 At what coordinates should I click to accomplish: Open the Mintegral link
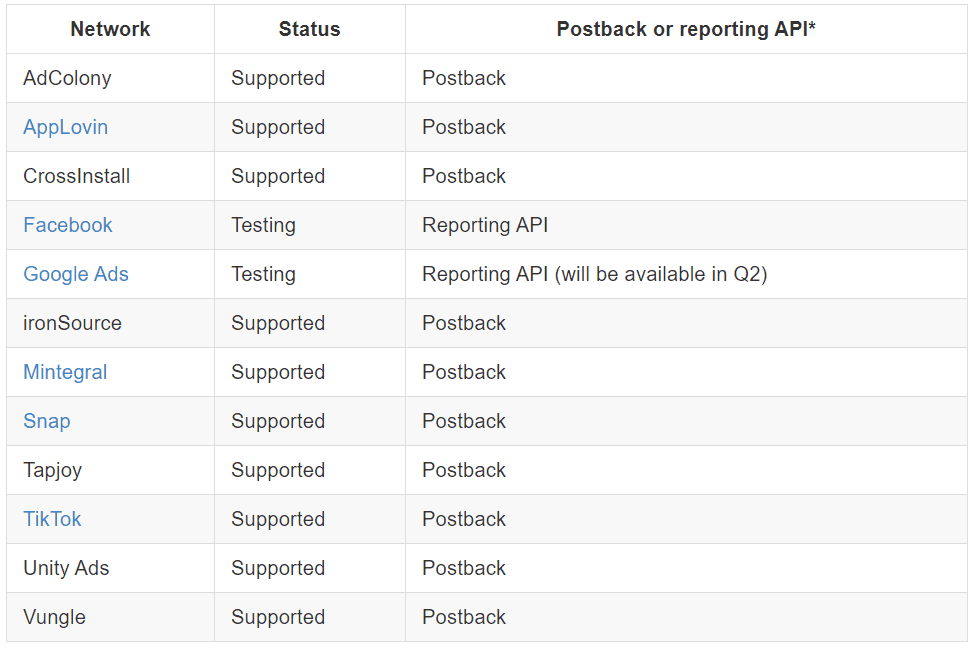65,372
